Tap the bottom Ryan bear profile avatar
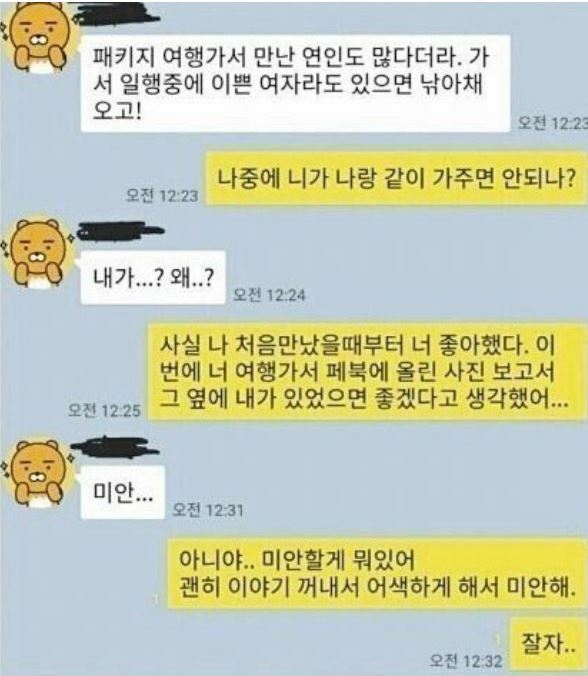 [38, 472]
